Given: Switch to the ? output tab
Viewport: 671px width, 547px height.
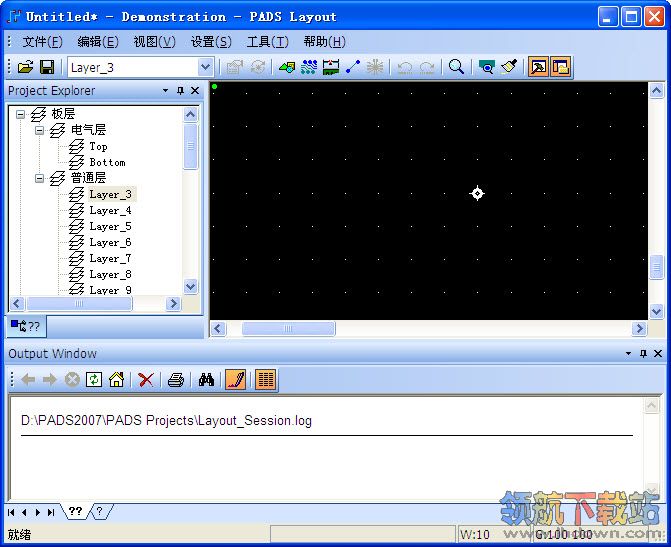Looking at the screenshot, I should 100,511.
